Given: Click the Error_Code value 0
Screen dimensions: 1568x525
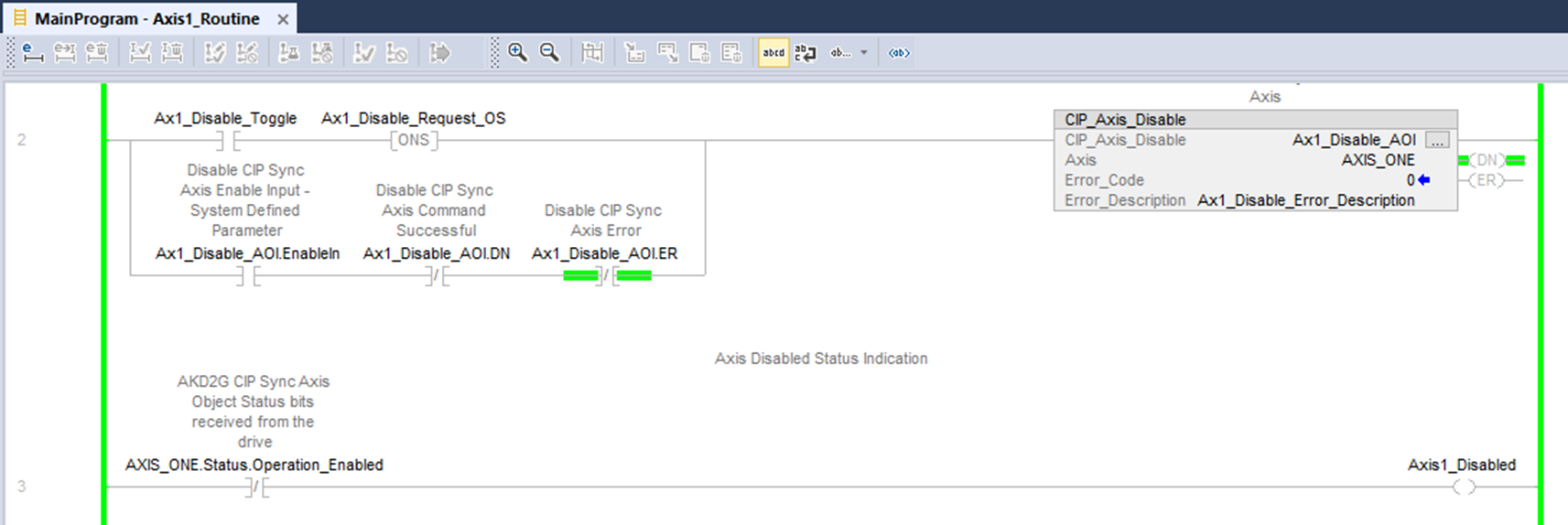Looking at the screenshot, I should tap(1411, 180).
